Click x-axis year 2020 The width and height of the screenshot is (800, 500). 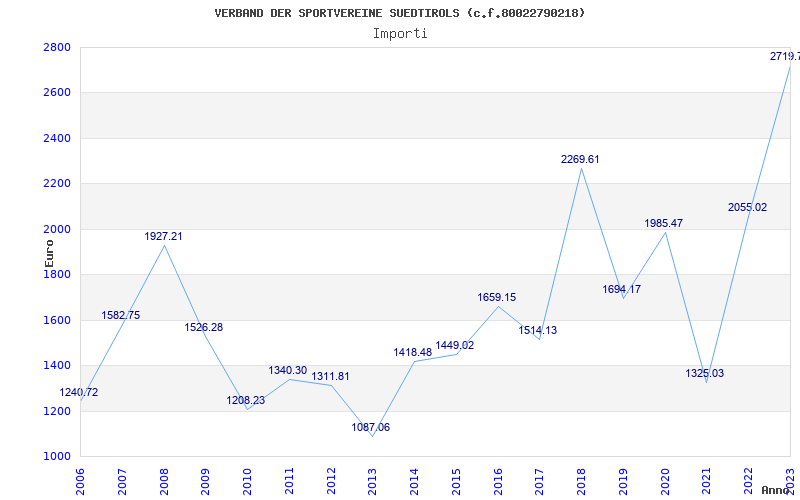(x=665, y=481)
